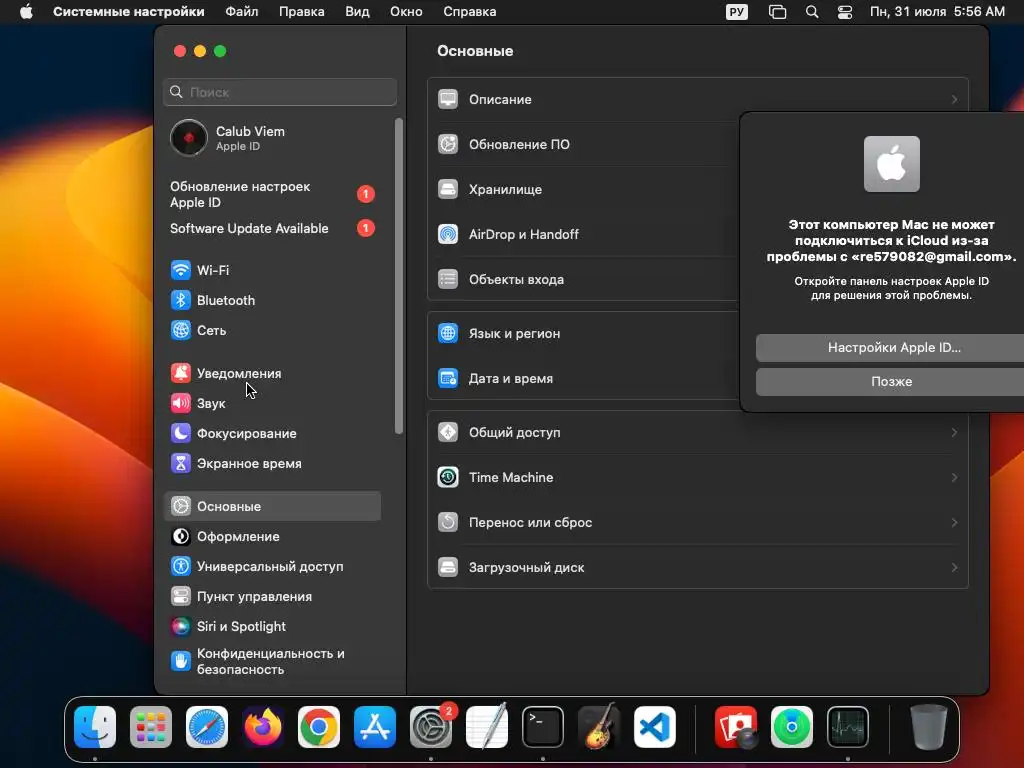Open Trash in the Dock
The height and width of the screenshot is (768, 1024).
[x=929, y=727]
